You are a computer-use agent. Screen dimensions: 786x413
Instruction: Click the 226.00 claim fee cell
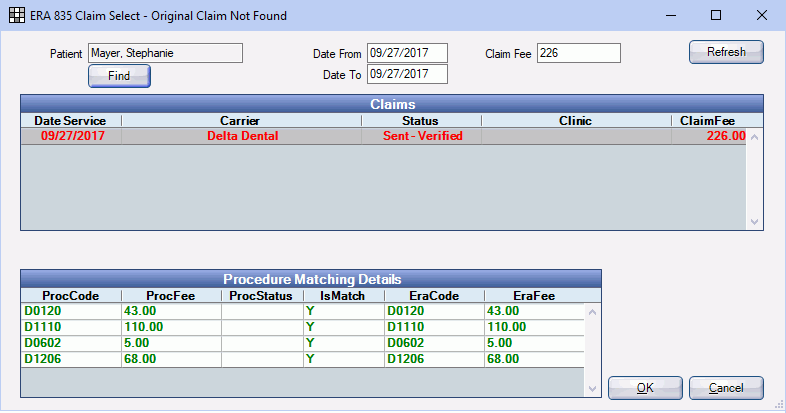click(709, 136)
